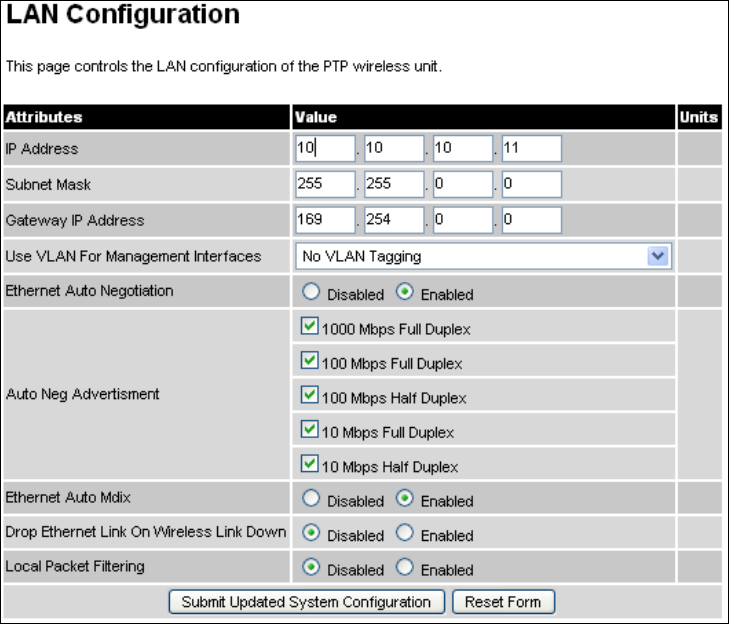Disable Ethernet Auto Negotiation

coord(311,292)
